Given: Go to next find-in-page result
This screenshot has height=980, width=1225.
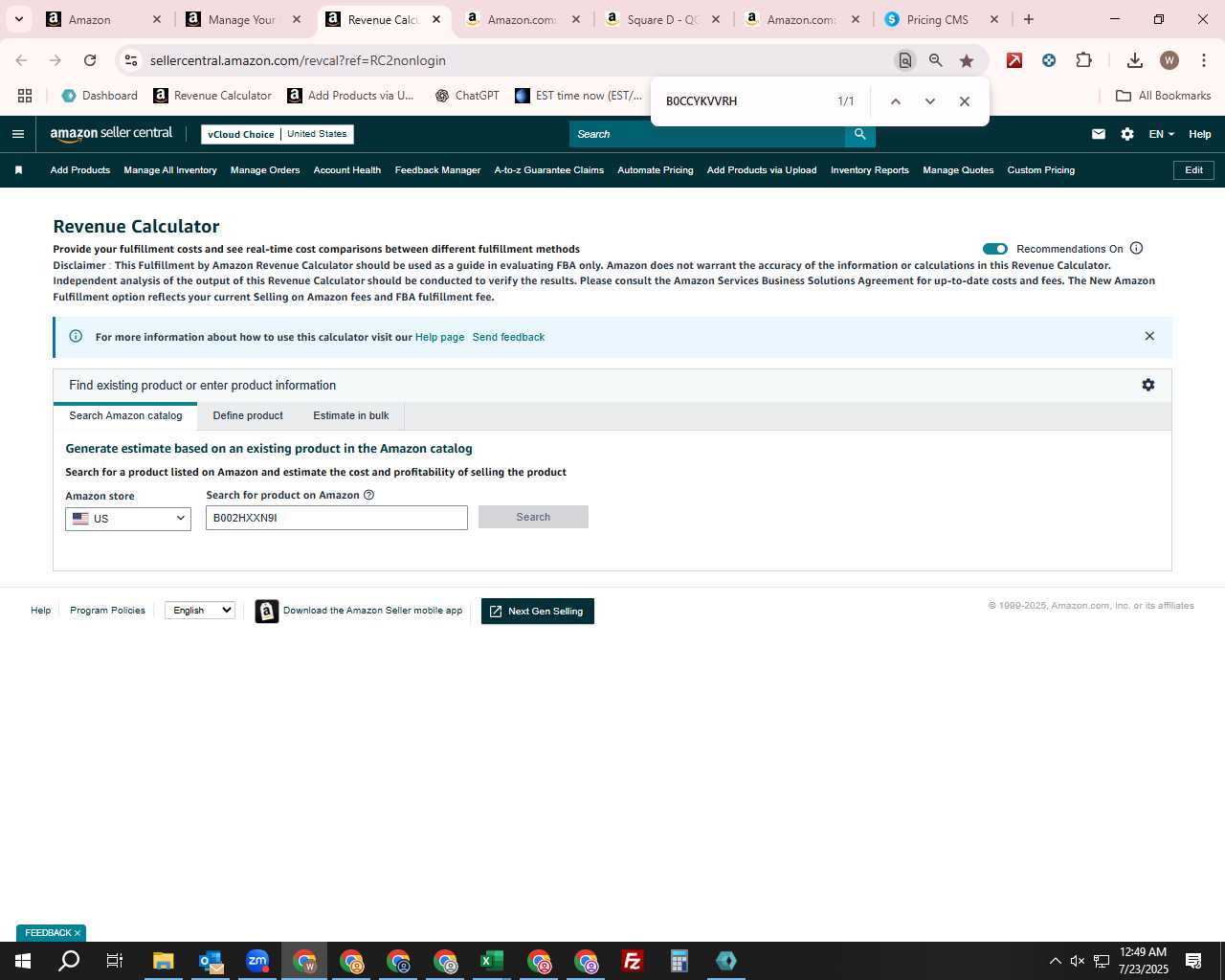Looking at the screenshot, I should pyautogui.click(x=929, y=101).
